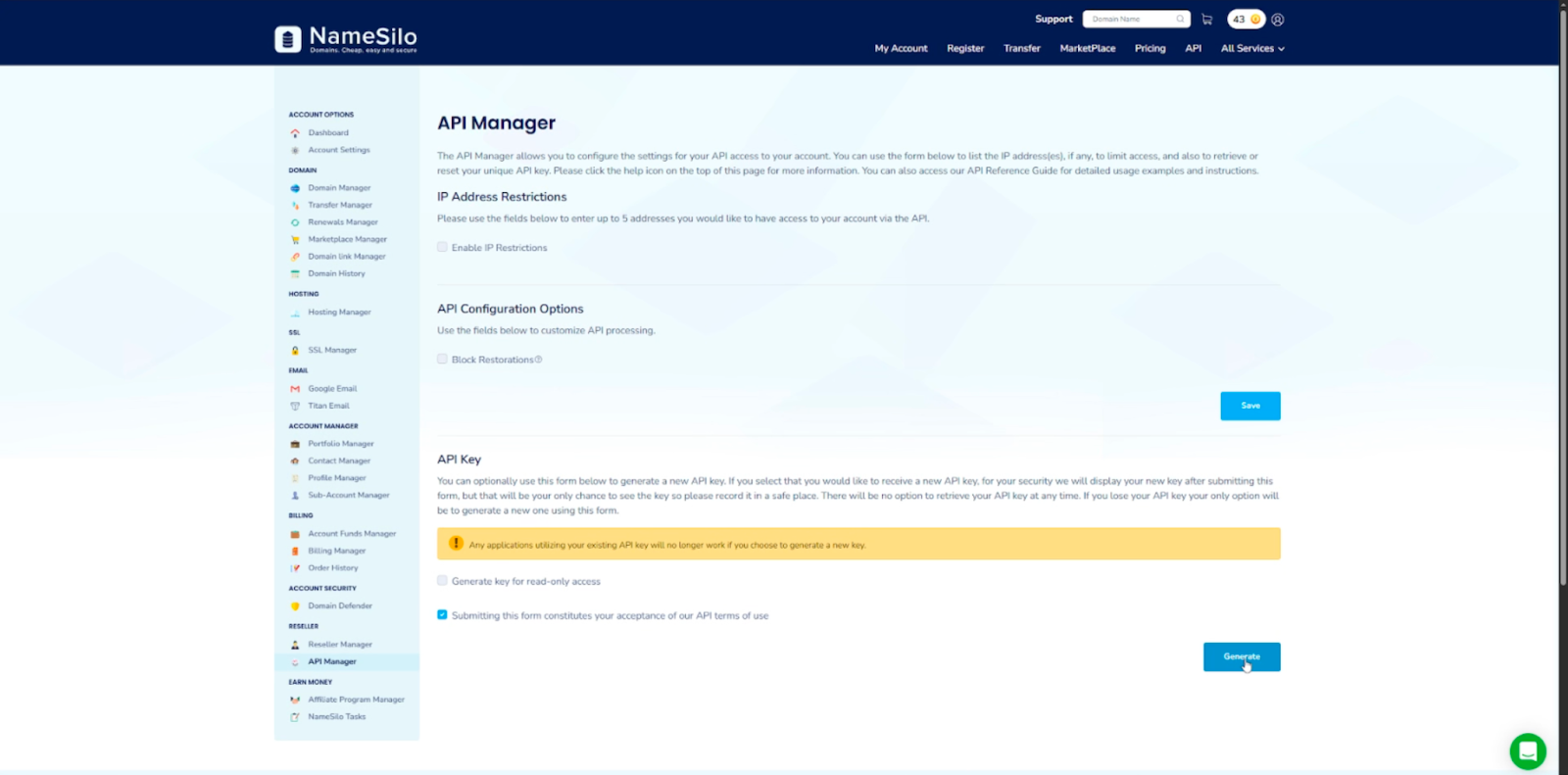Click the Domain Defender shield icon
The height and width of the screenshot is (775, 1568).
tap(295, 605)
